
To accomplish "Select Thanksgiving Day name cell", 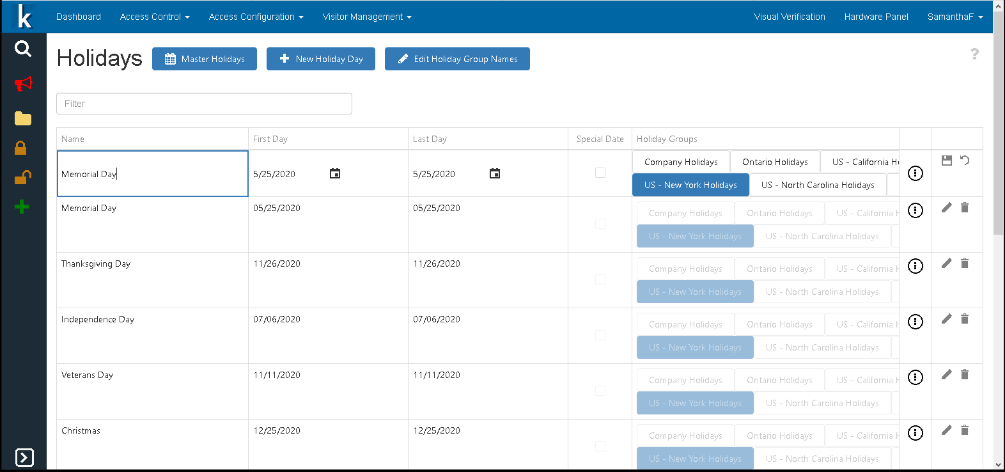I will click(x=153, y=280).
